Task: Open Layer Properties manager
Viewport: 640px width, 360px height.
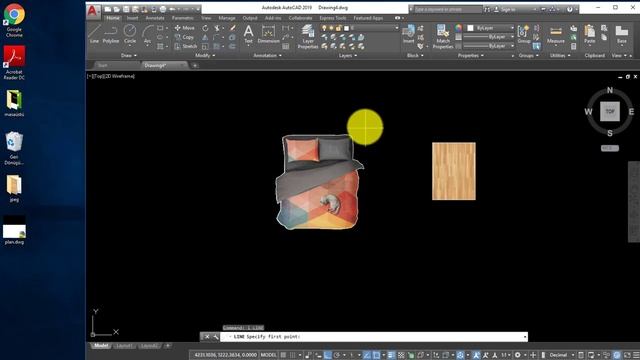Action: (x=308, y=37)
